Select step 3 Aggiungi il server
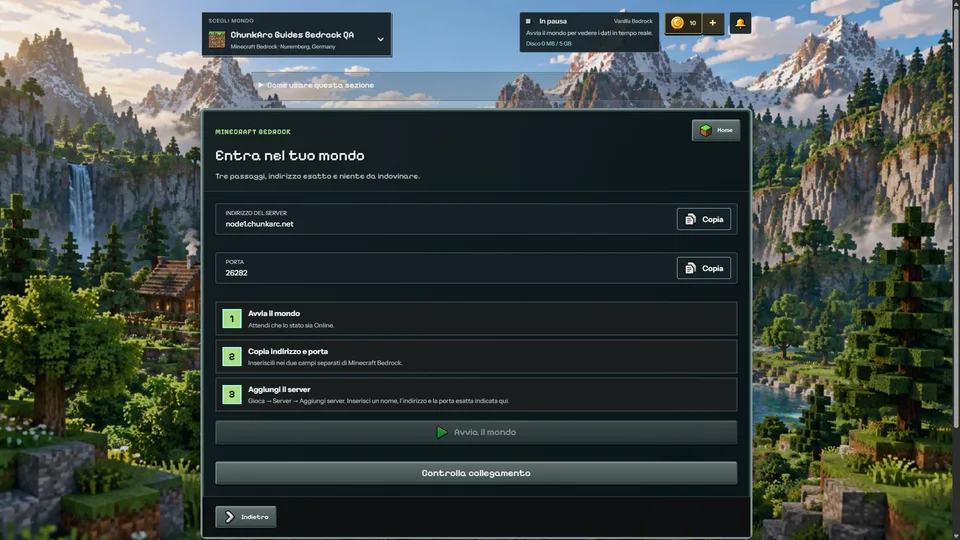The width and height of the screenshot is (960, 540). pyautogui.click(x=476, y=394)
